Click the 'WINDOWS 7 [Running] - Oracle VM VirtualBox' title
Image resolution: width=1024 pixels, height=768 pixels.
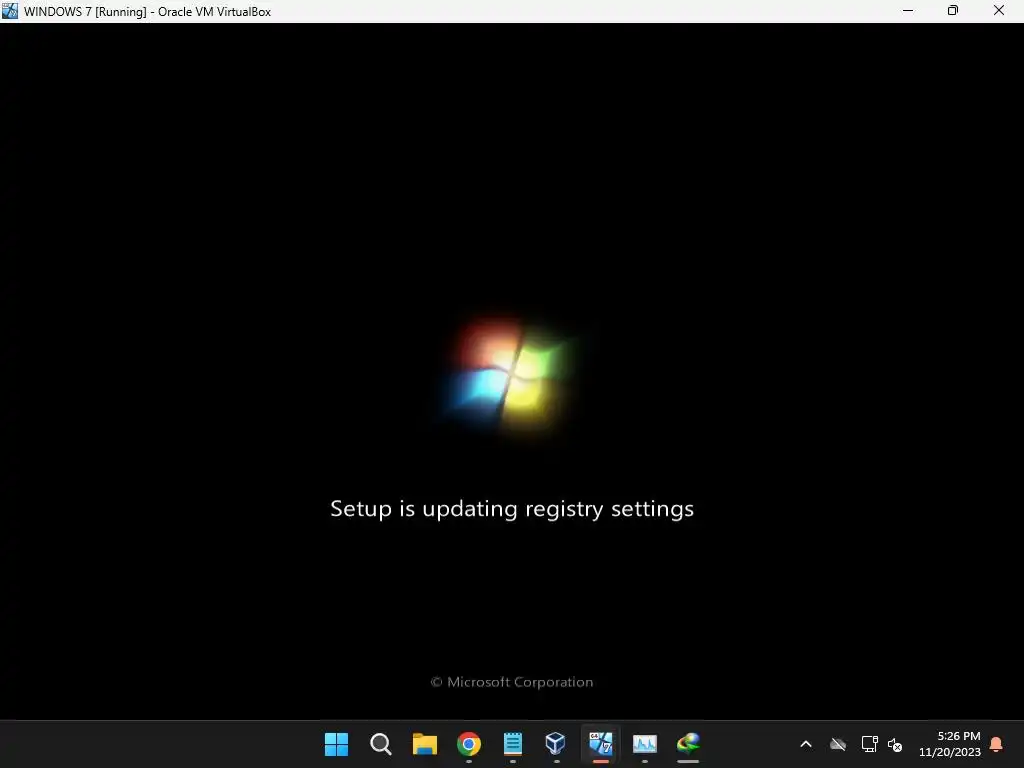(148, 11)
